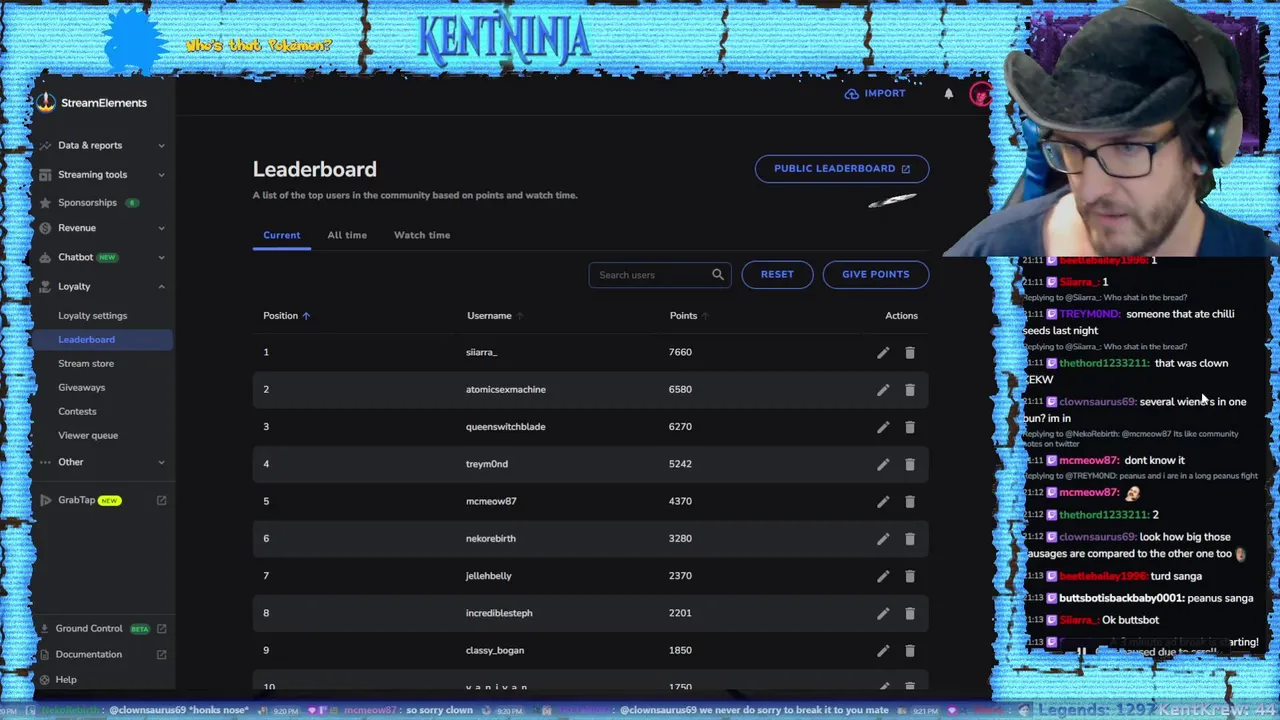Click the search magnifier icon
The width and height of the screenshot is (1280, 720).
point(717,274)
